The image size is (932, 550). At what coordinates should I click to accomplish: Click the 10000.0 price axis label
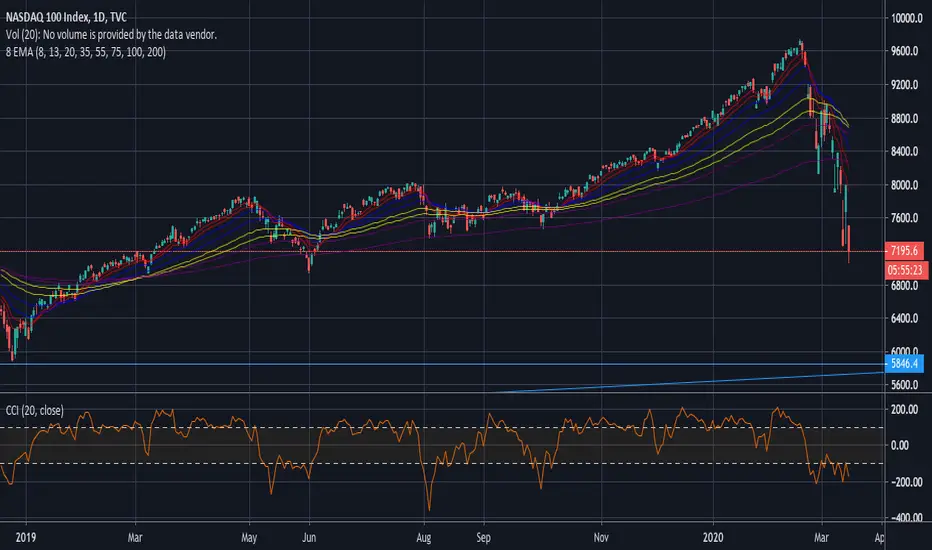coord(906,18)
